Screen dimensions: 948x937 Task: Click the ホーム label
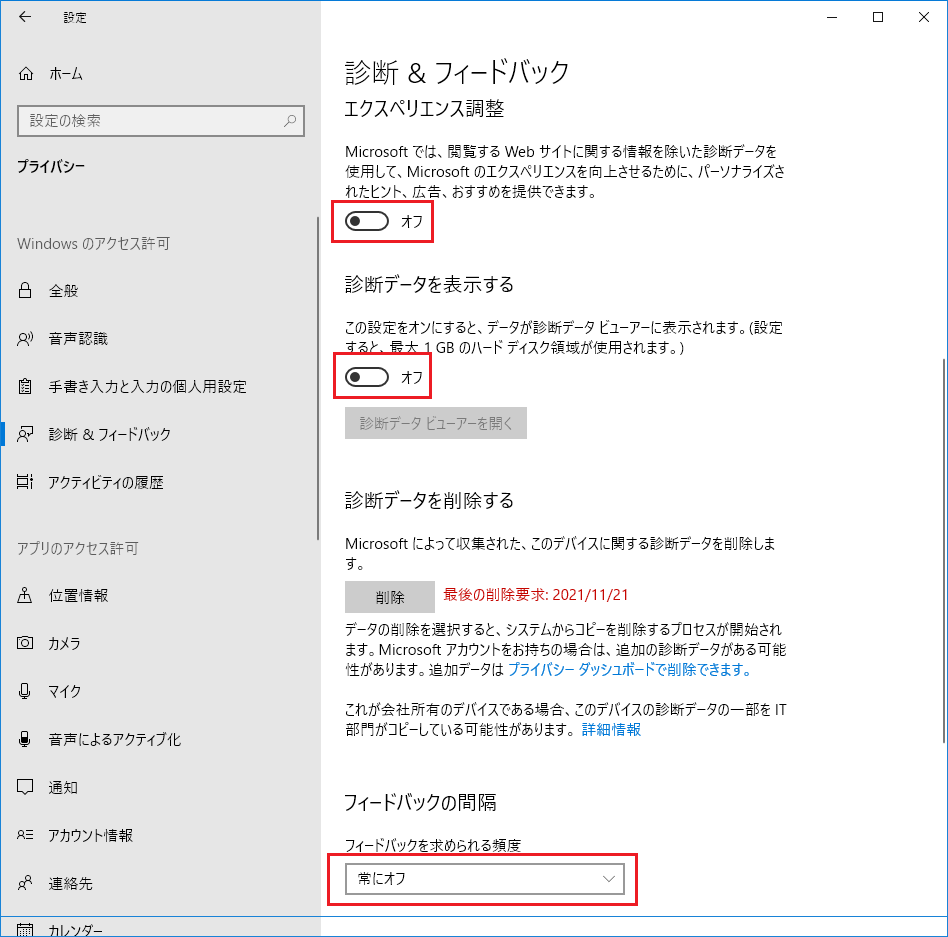pyautogui.click(x=66, y=74)
